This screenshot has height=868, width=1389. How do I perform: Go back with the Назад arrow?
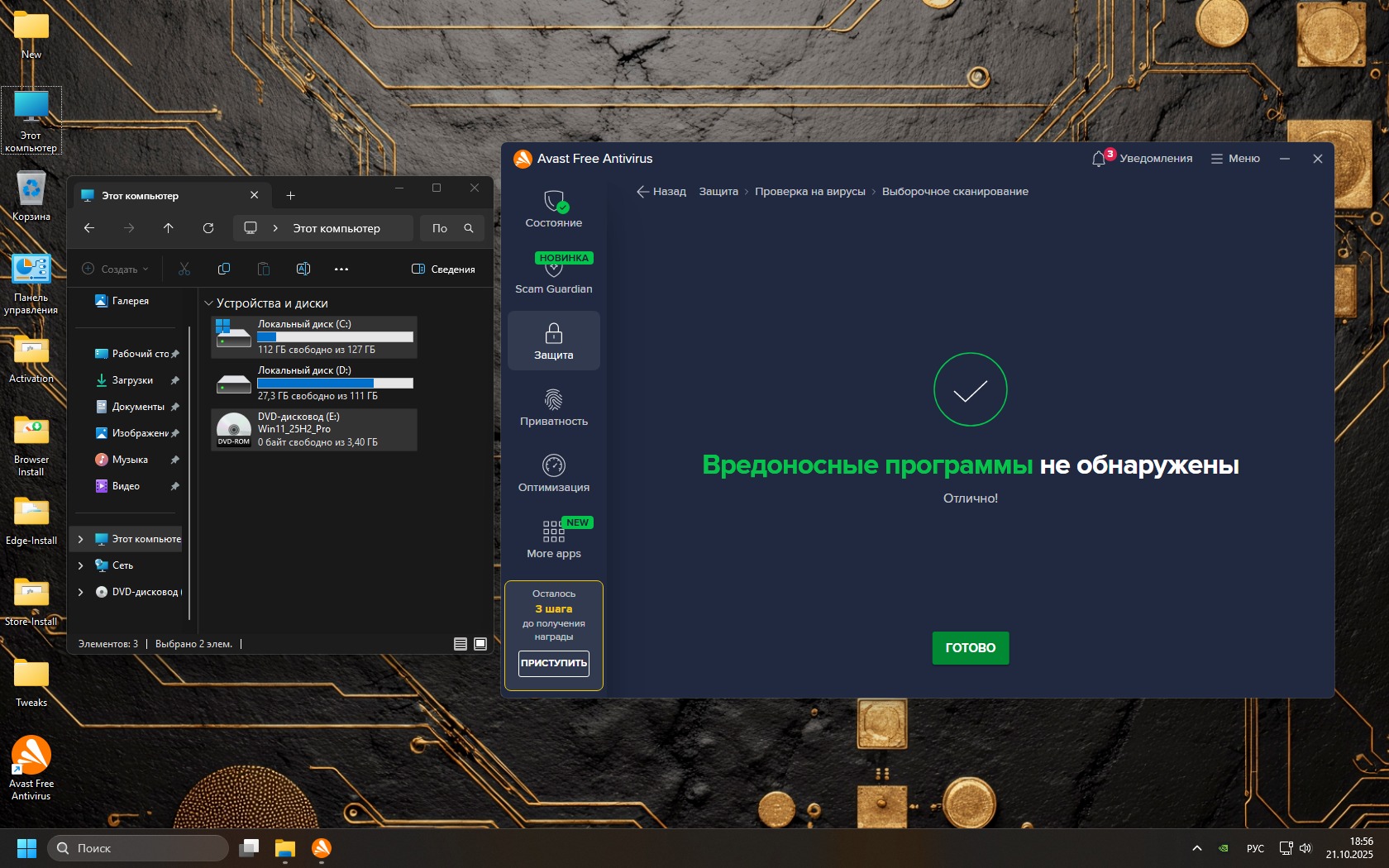[661, 191]
